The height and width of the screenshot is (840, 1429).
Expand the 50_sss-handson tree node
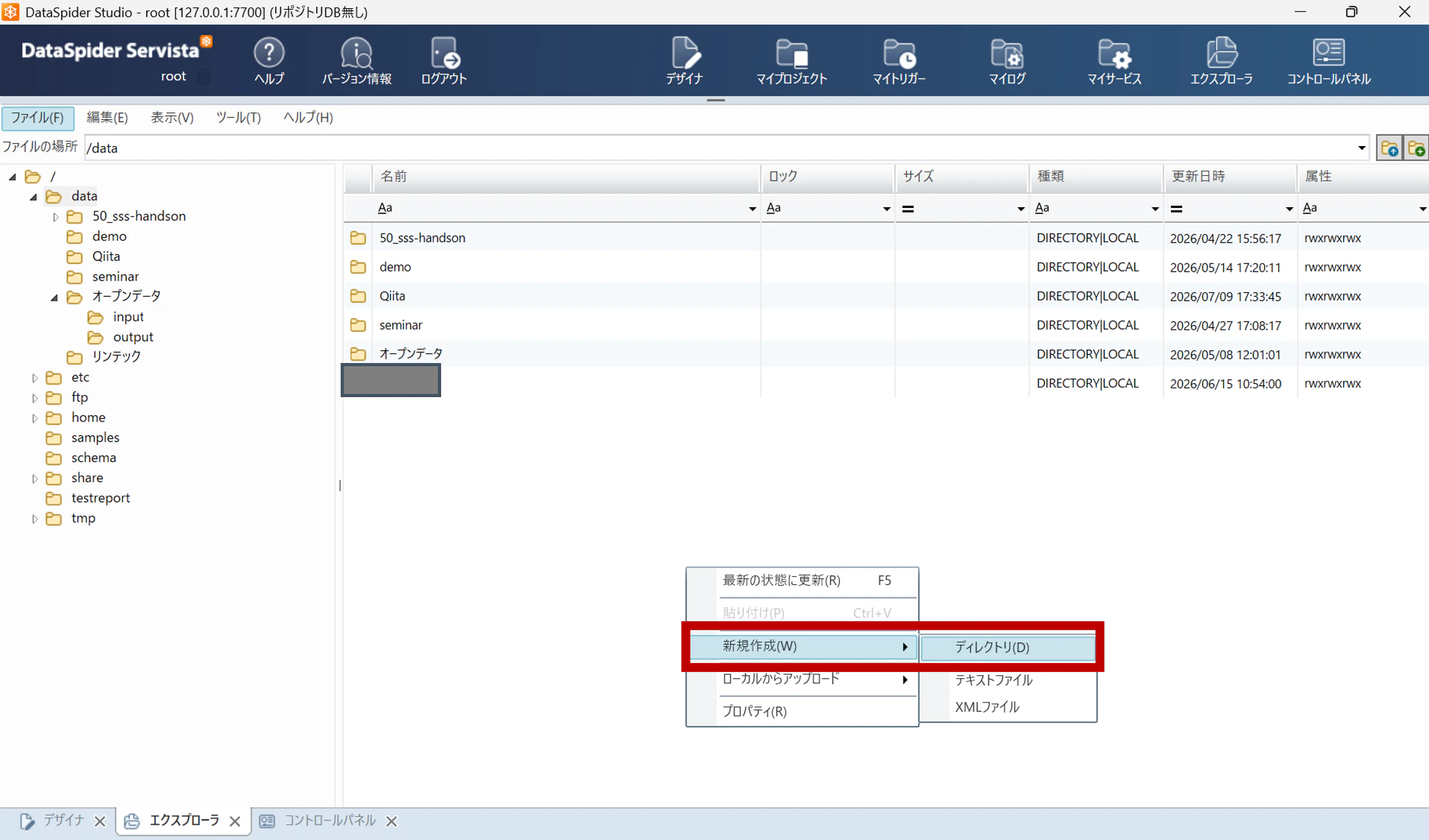pyautogui.click(x=55, y=217)
